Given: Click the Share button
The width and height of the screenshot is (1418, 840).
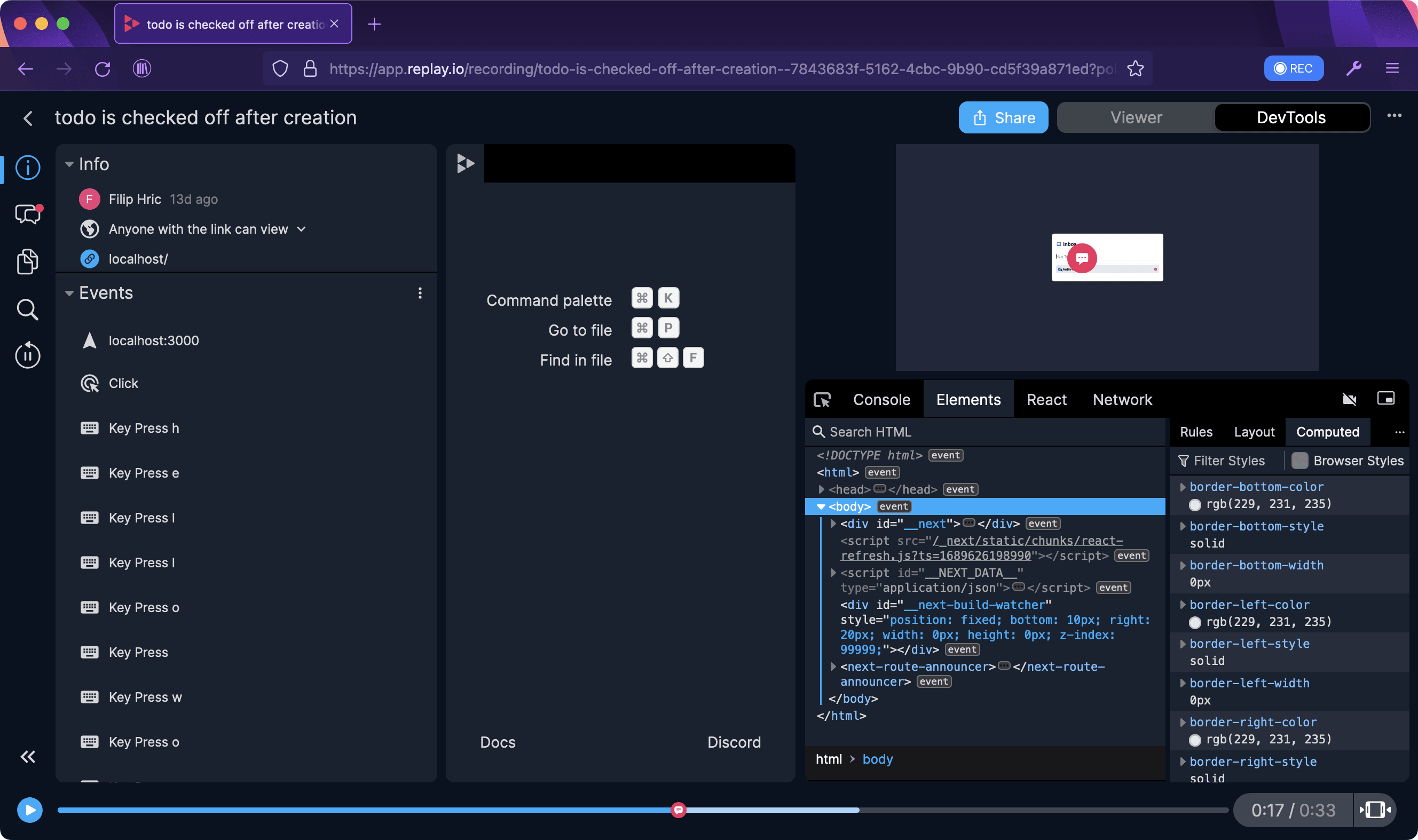Looking at the screenshot, I should click(1003, 118).
